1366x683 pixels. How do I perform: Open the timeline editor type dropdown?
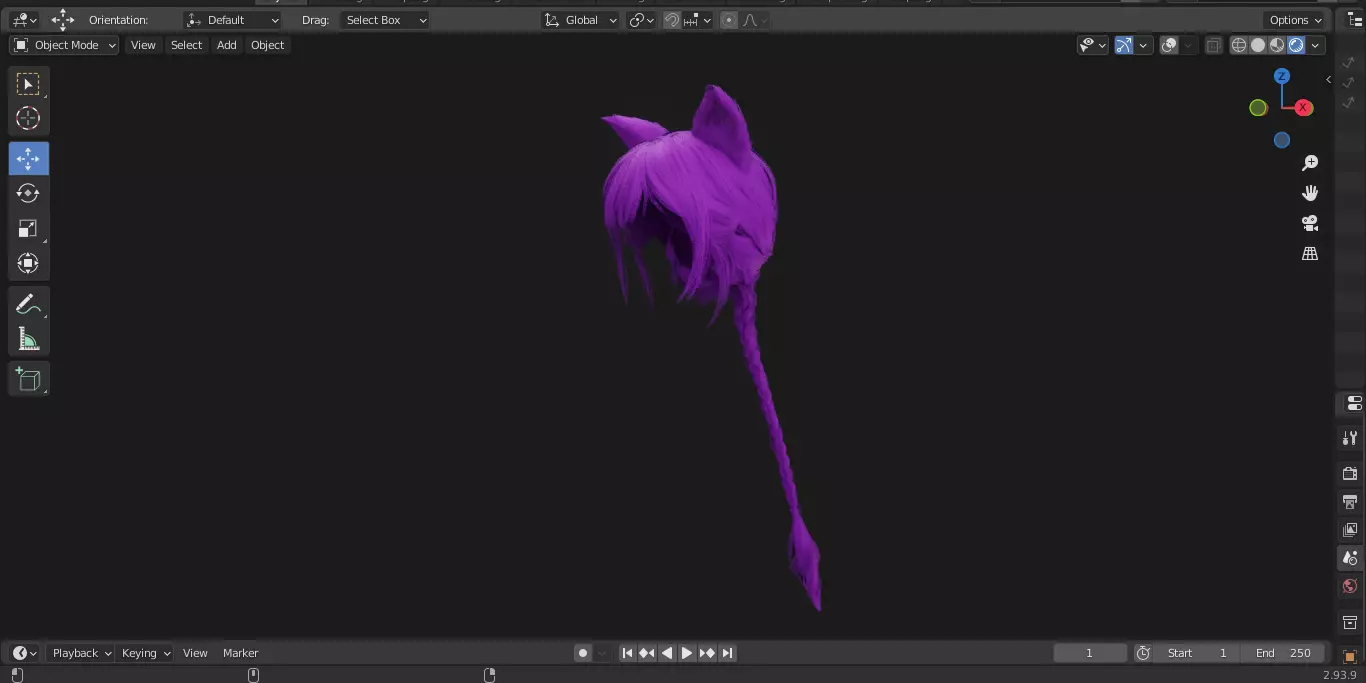tap(24, 653)
